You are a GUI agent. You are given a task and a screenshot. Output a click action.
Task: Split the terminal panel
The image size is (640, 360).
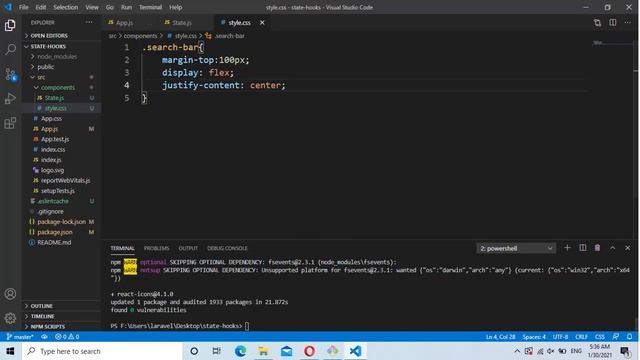point(582,248)
